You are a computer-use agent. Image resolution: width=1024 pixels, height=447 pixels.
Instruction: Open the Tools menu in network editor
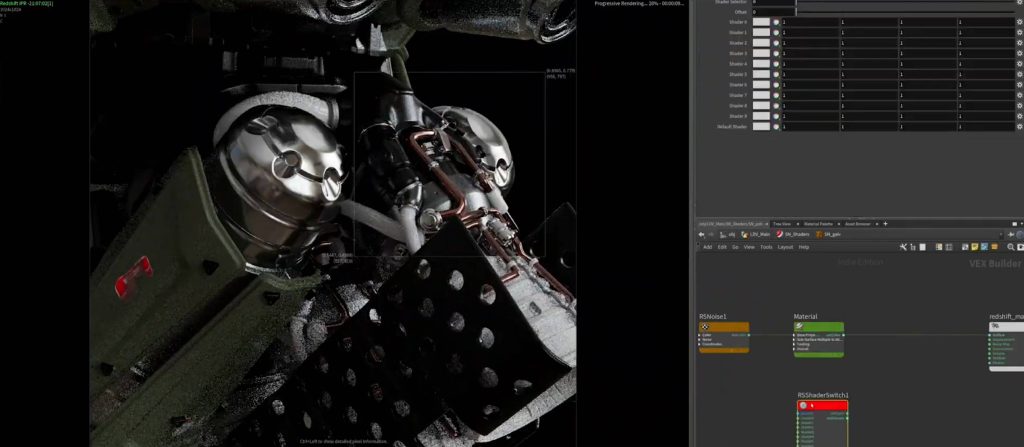click(766, 246)
